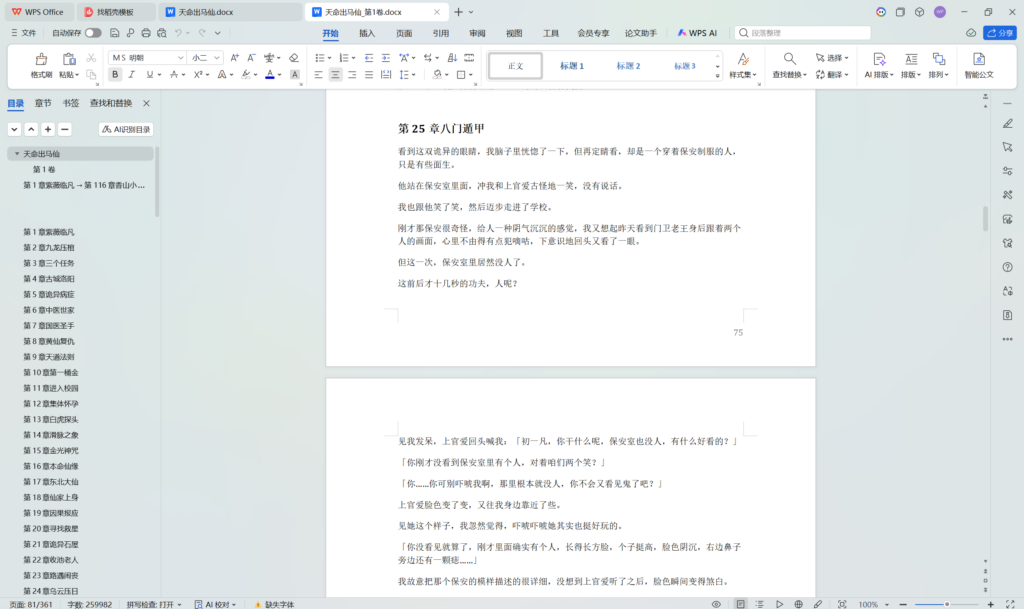Collapse the 天命出马仙 outline tree node
Image resolution: width=1024 pixels, height=609 pixels.
click(16, 154)
